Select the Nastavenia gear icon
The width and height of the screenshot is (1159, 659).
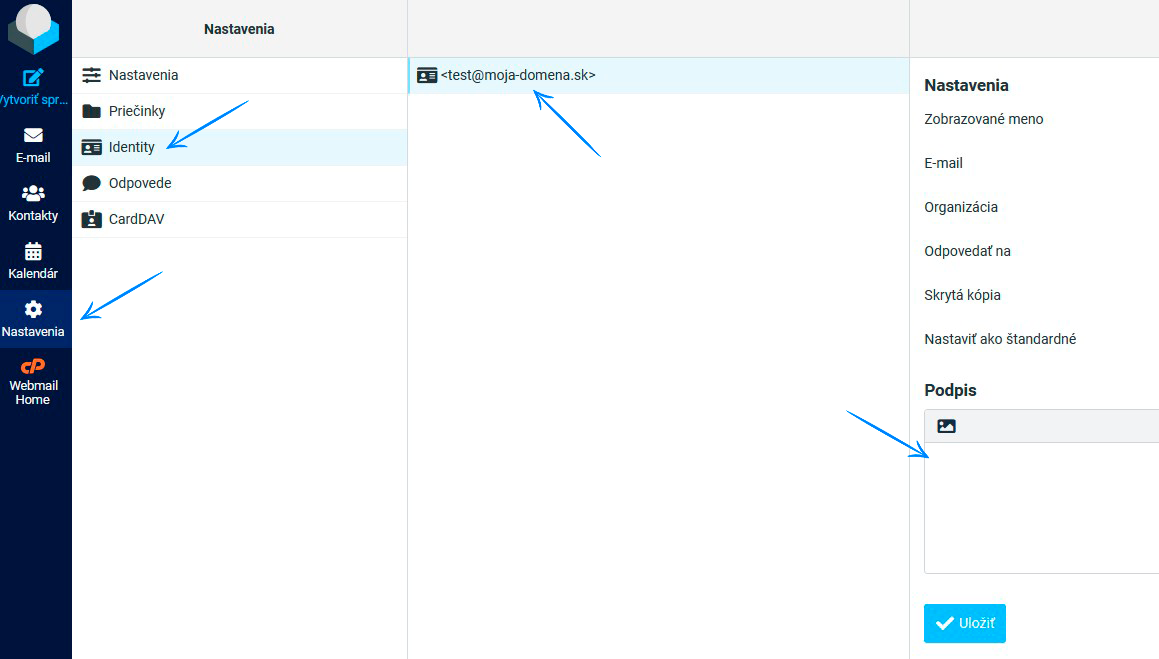click(x=33, y=309)
